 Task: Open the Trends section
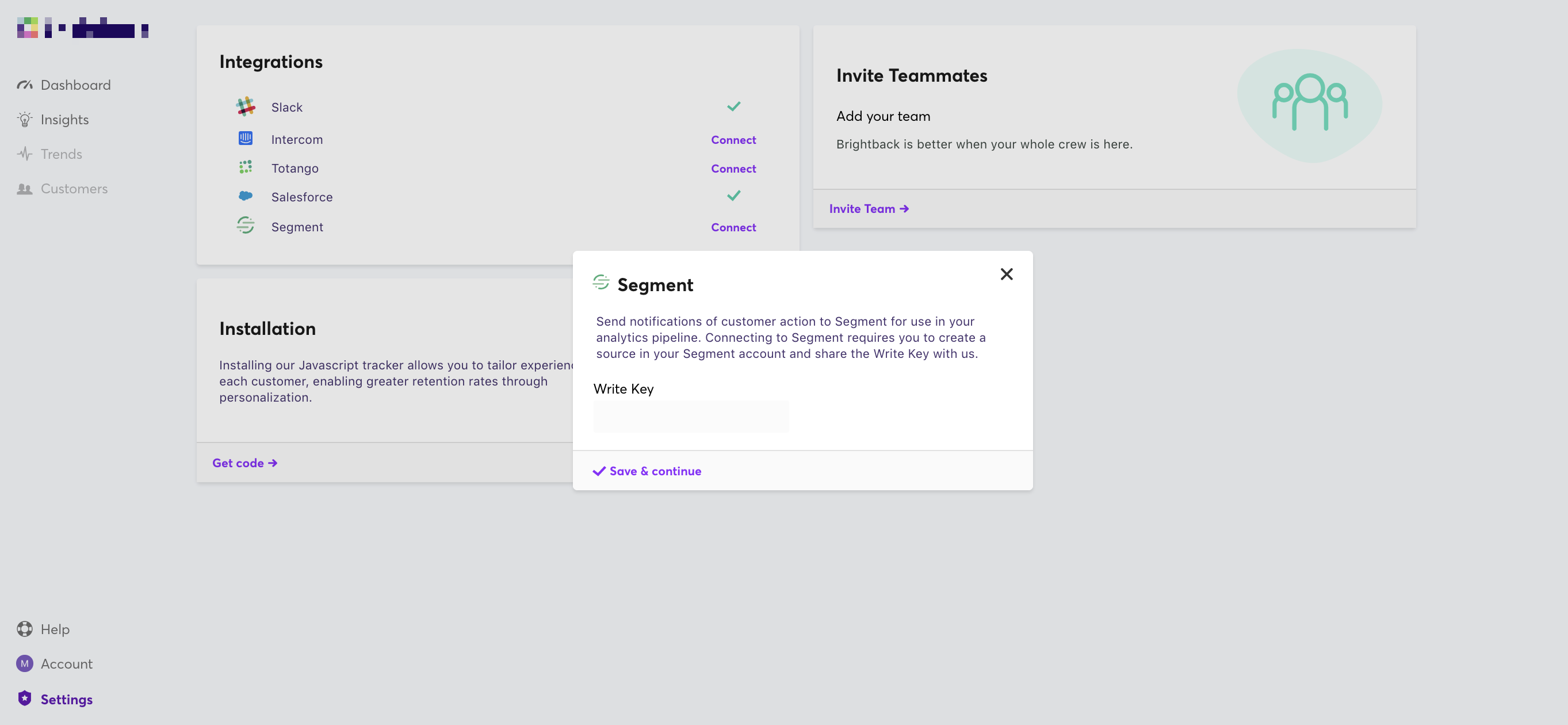[61, 155]
